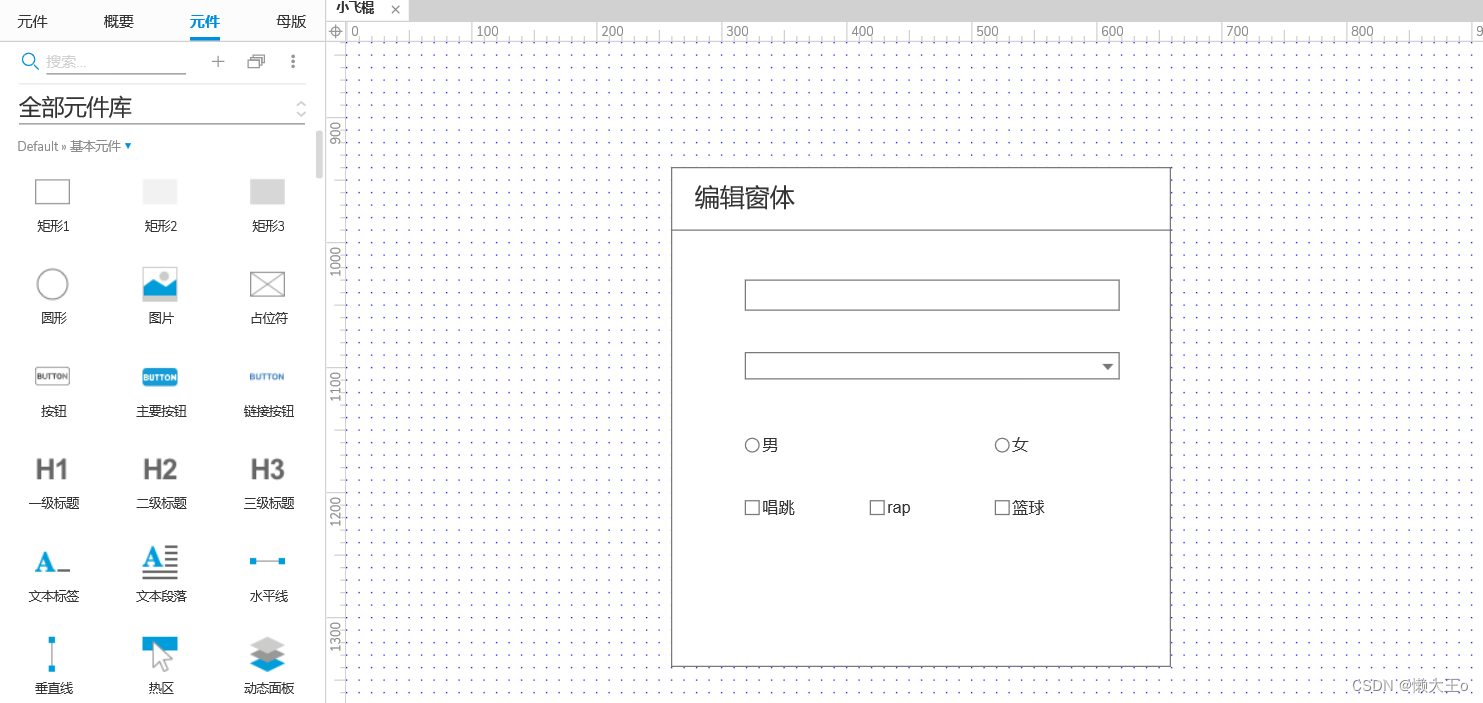Viewport: 1483px width, 703px height.
Task: Switch to the 母版 tab
Action: (291, 21)
